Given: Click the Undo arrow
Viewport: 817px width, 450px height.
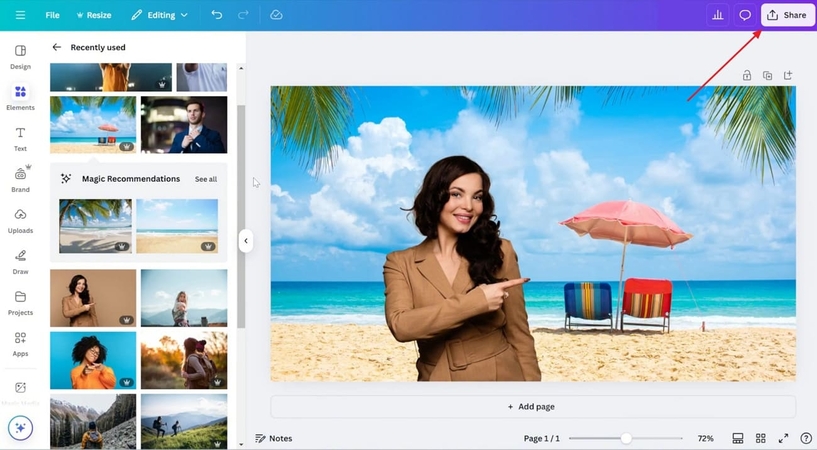Looking at the screenshot, I should [217, 15].
